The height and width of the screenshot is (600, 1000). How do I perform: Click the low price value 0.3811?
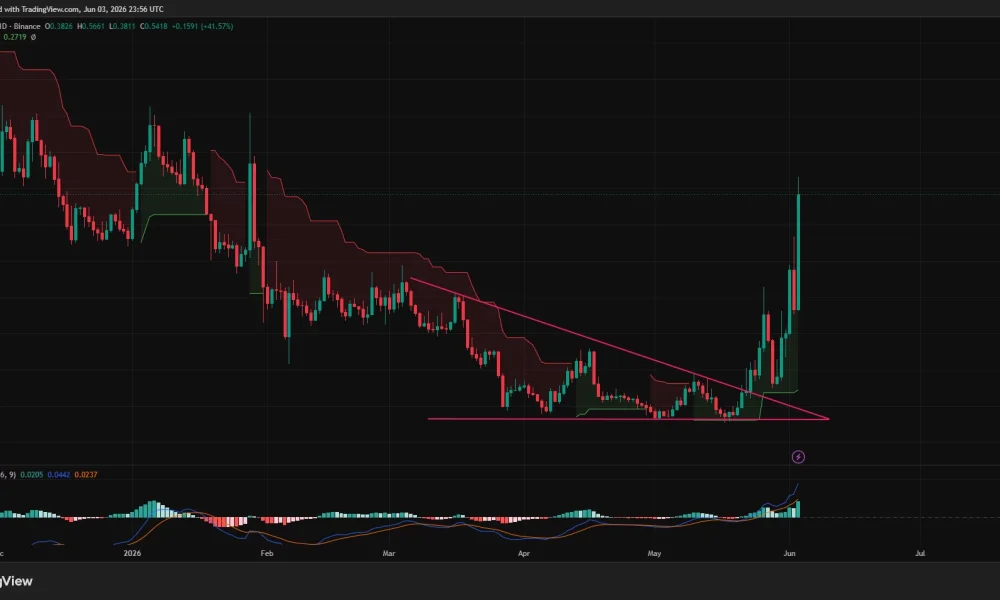click(x=122, y=26)
